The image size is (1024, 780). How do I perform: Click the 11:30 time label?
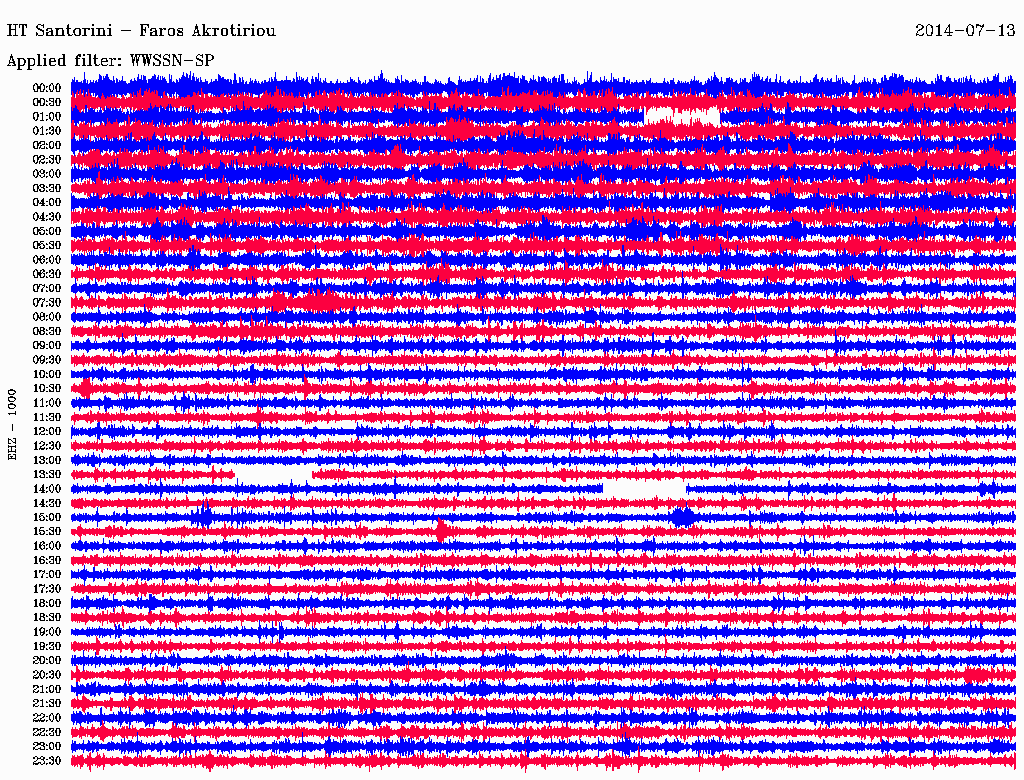click(x=46, y=417)
